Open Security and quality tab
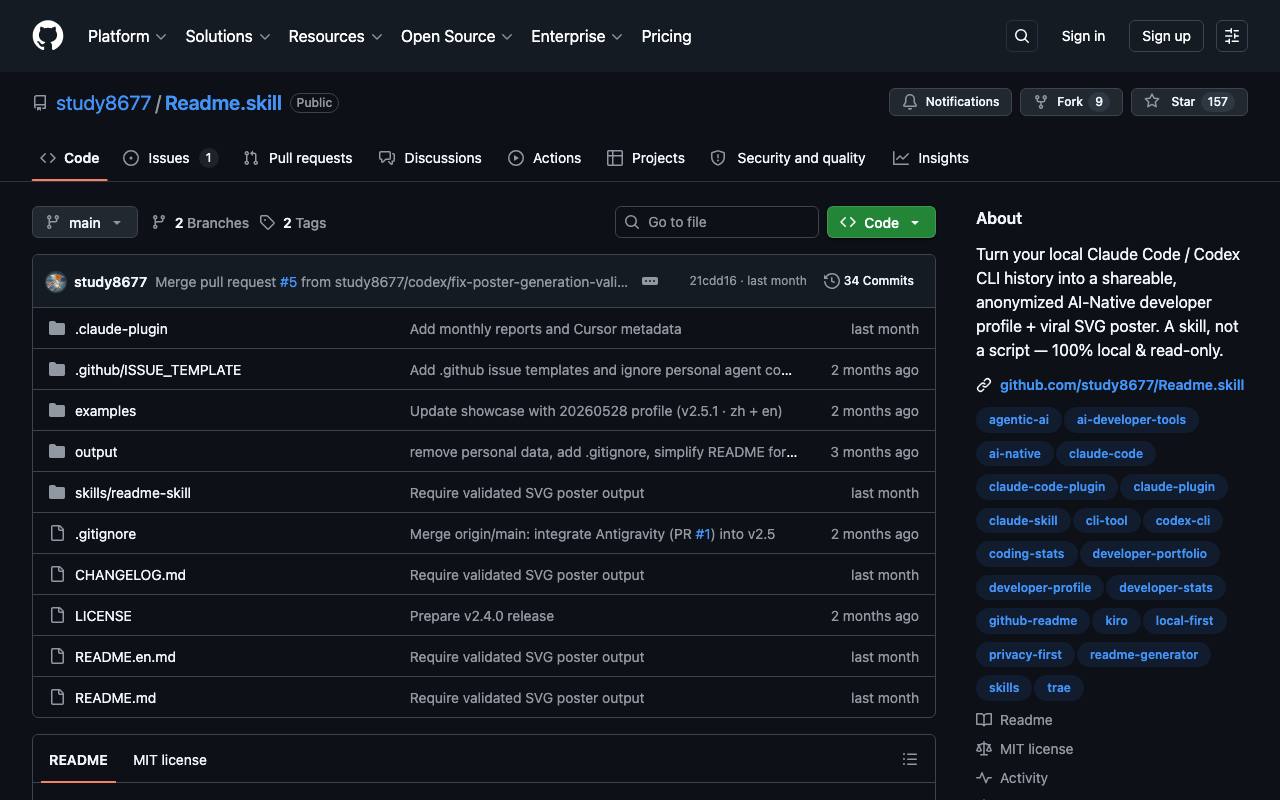The height and width of the screenshot is (800, 1280). (788, 158)
